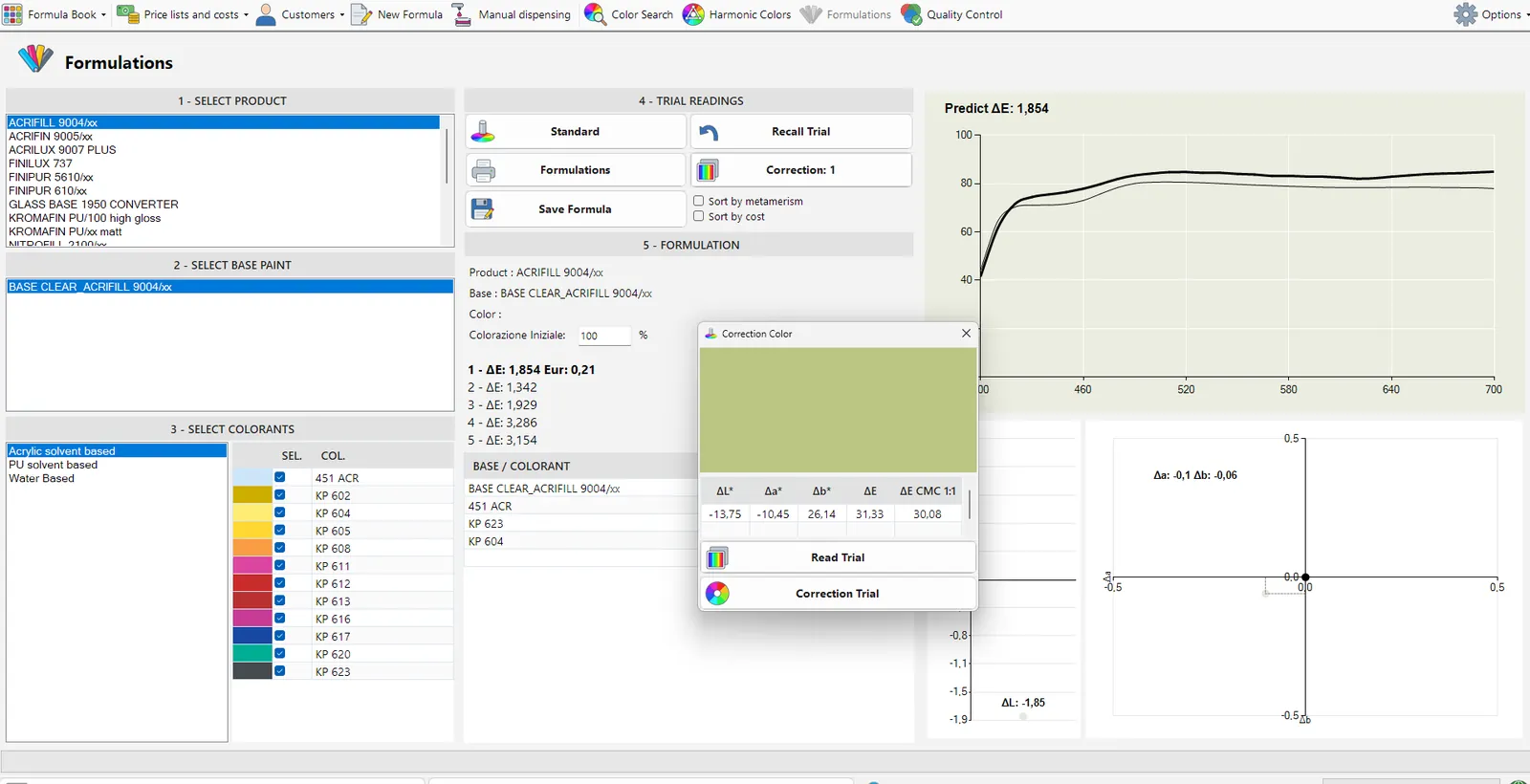Click the Manual dispensing icon
Viewport: 1530px width, 784px height.
tap(462, 14)
